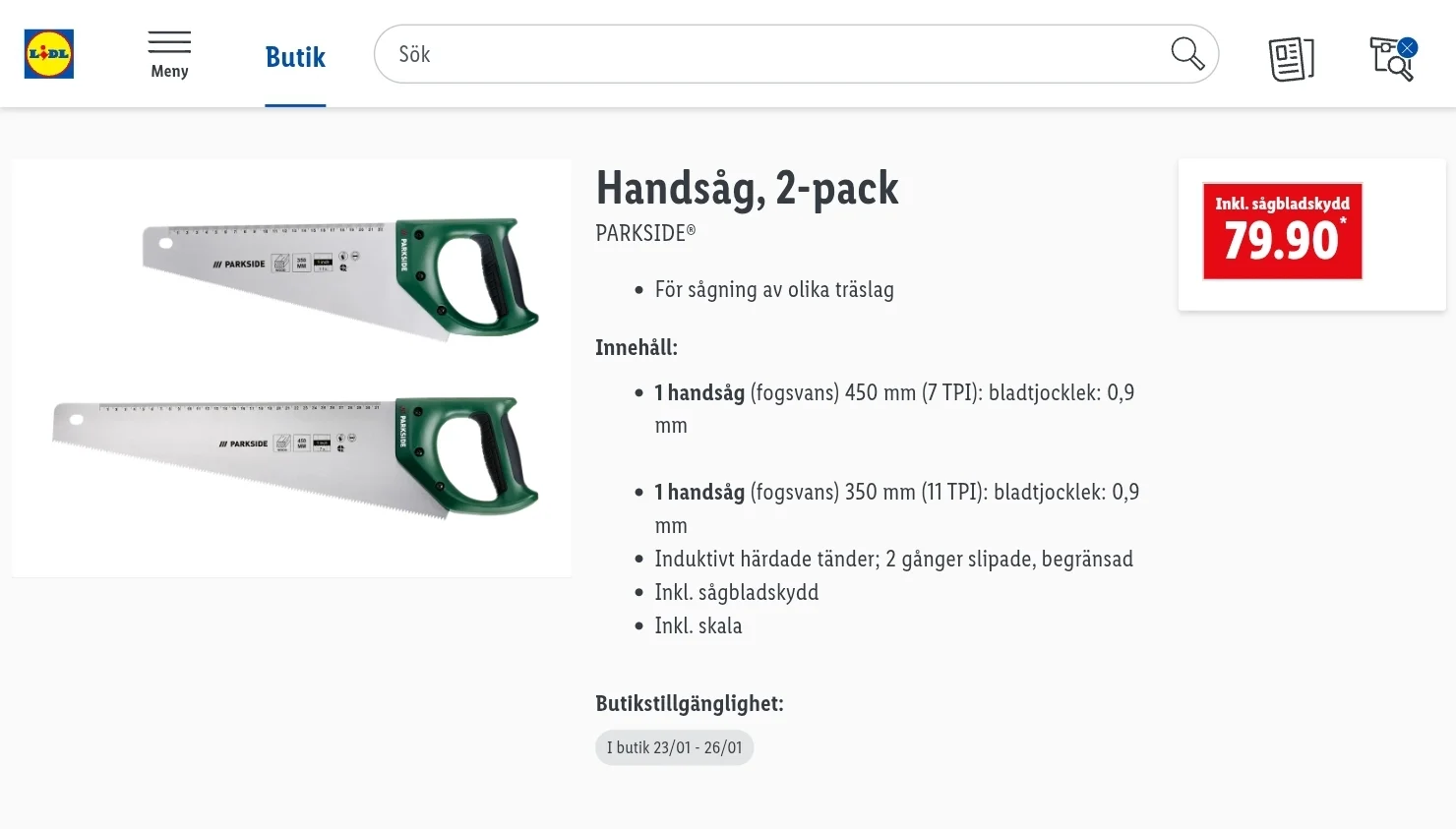Image resolution: width=1456 pixels, height=829 pixels.
Task: Open the leaflet flyer icon
Action: [x=1291, y=59]
